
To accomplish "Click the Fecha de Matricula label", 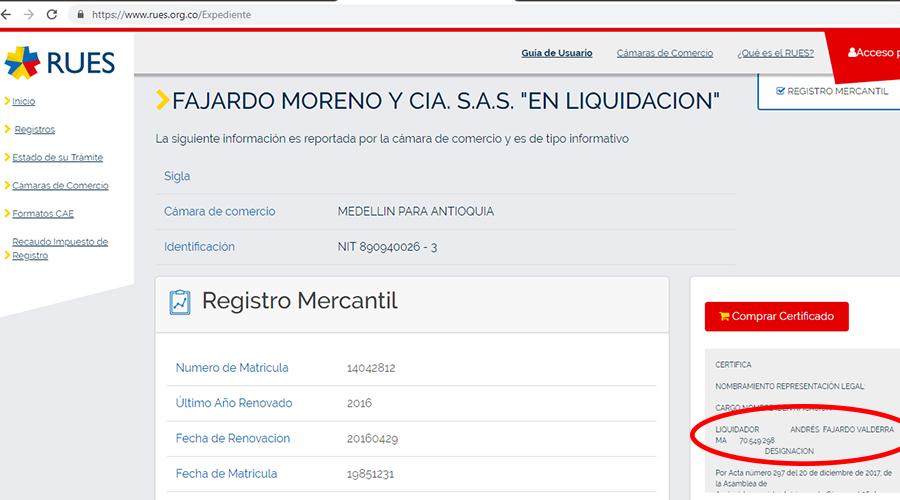I will [x=226, y=474].
